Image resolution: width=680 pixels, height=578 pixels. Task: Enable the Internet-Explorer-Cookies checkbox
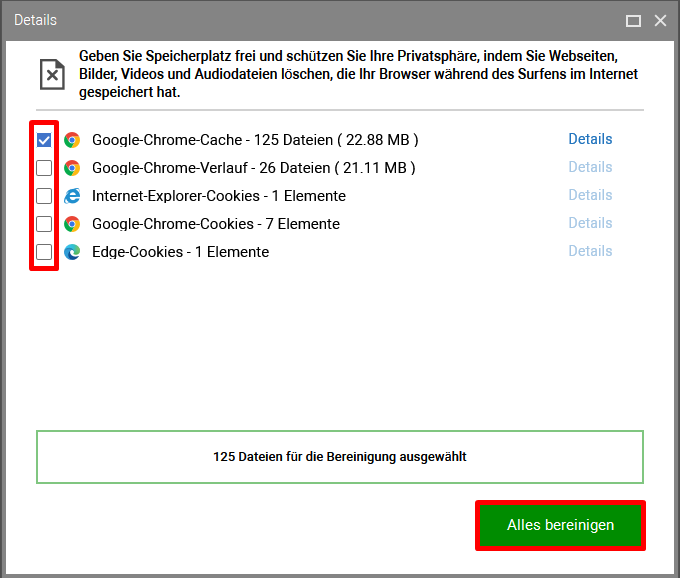[x=44, y=196]
